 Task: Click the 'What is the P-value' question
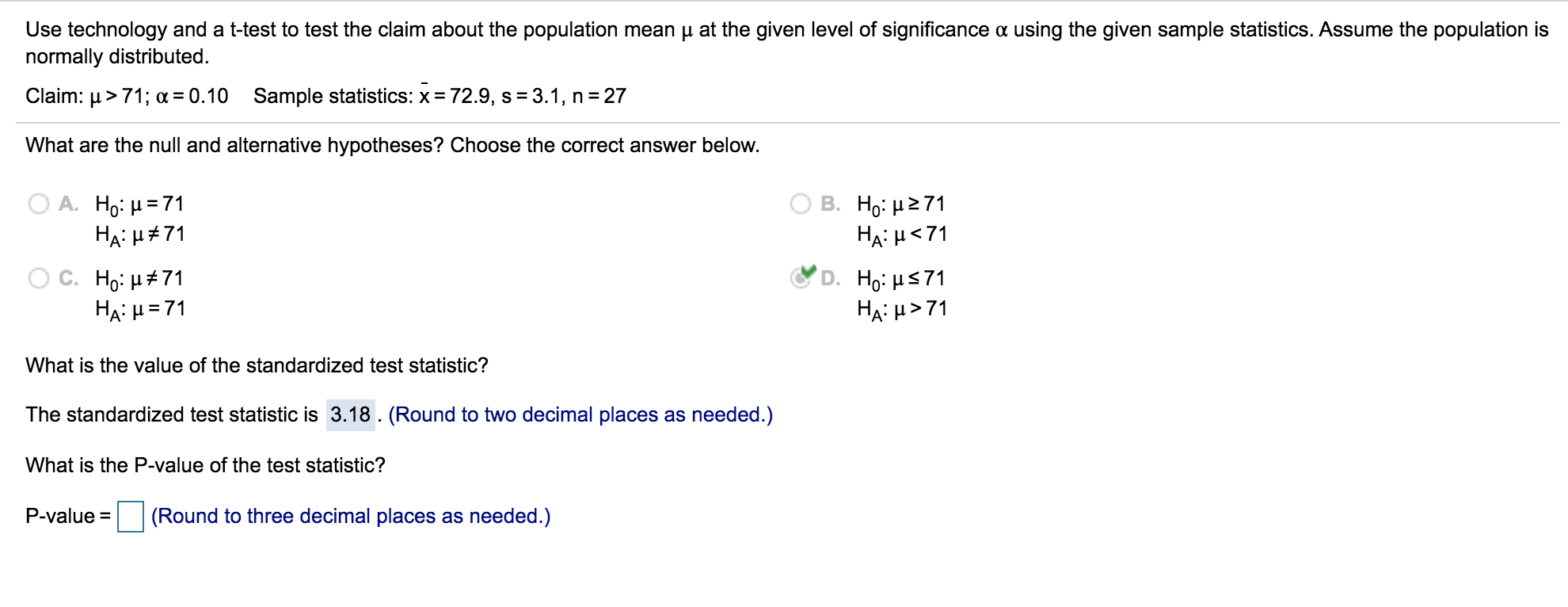(205, 465)
